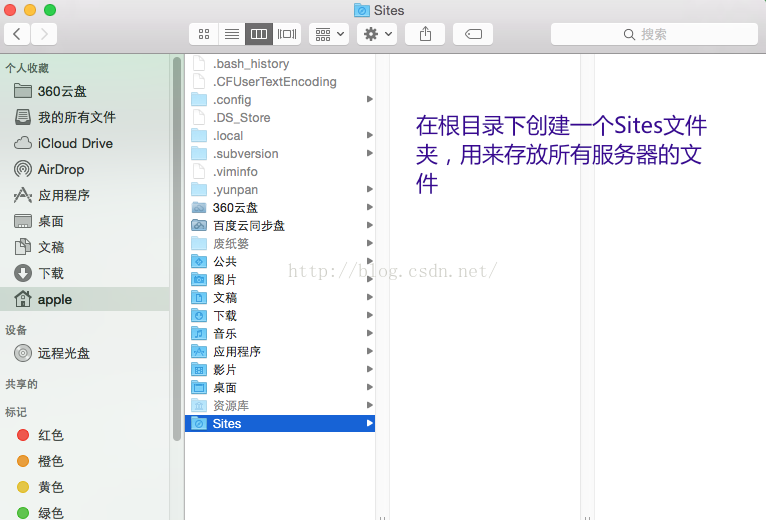Select the 黄色 yellow tag
Image resolution: width=766 pixels, height=520 pixels.
85,487
